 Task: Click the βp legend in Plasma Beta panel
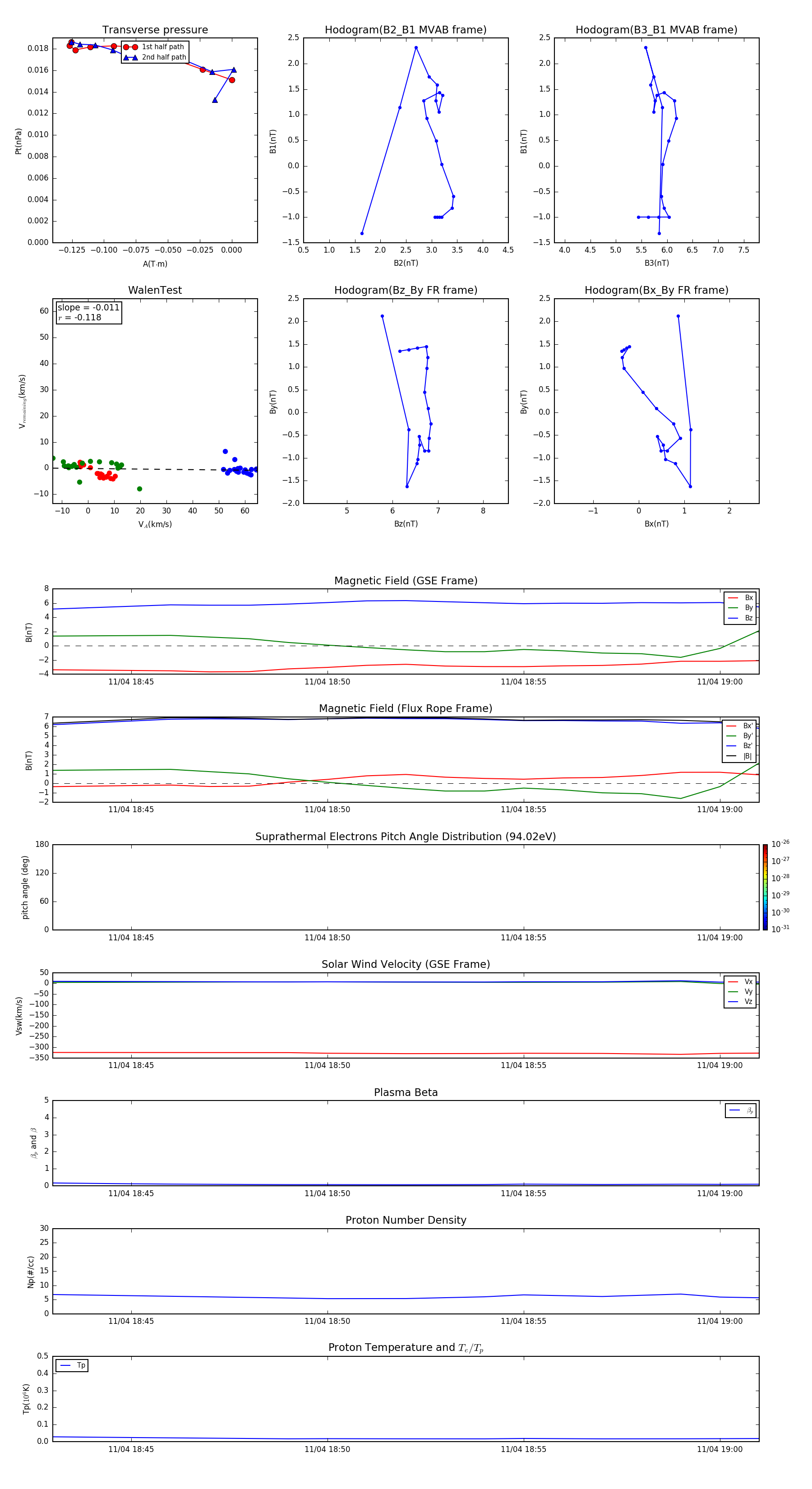click(741, 1110)
